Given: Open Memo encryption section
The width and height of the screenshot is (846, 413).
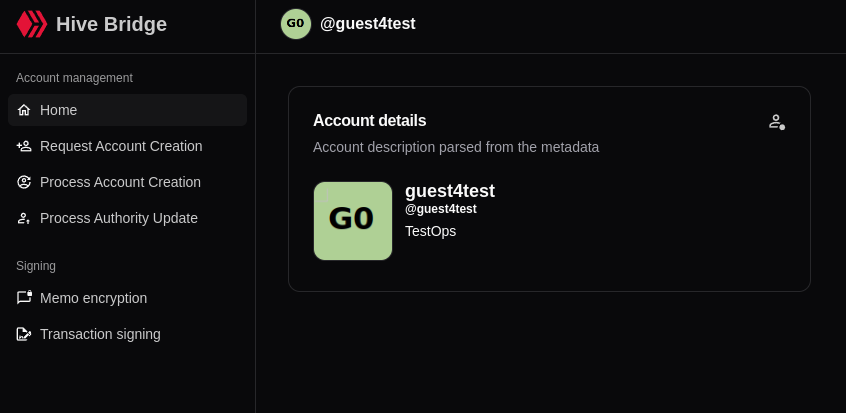Looking at the screenshot, I should coord(127,298).
